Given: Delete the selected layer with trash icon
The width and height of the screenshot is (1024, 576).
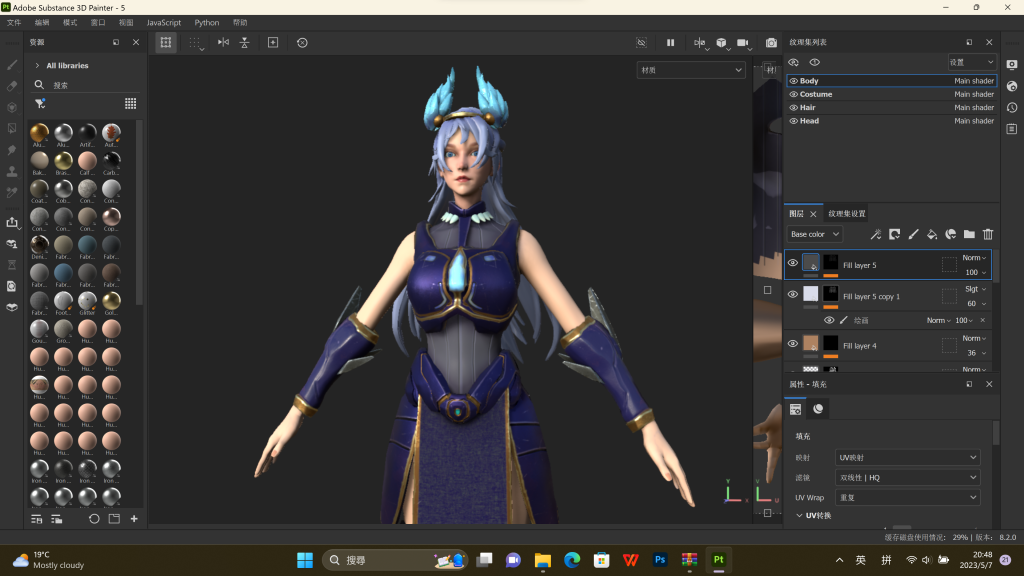Looking at the screenshot, I should [x=988, y=234].
